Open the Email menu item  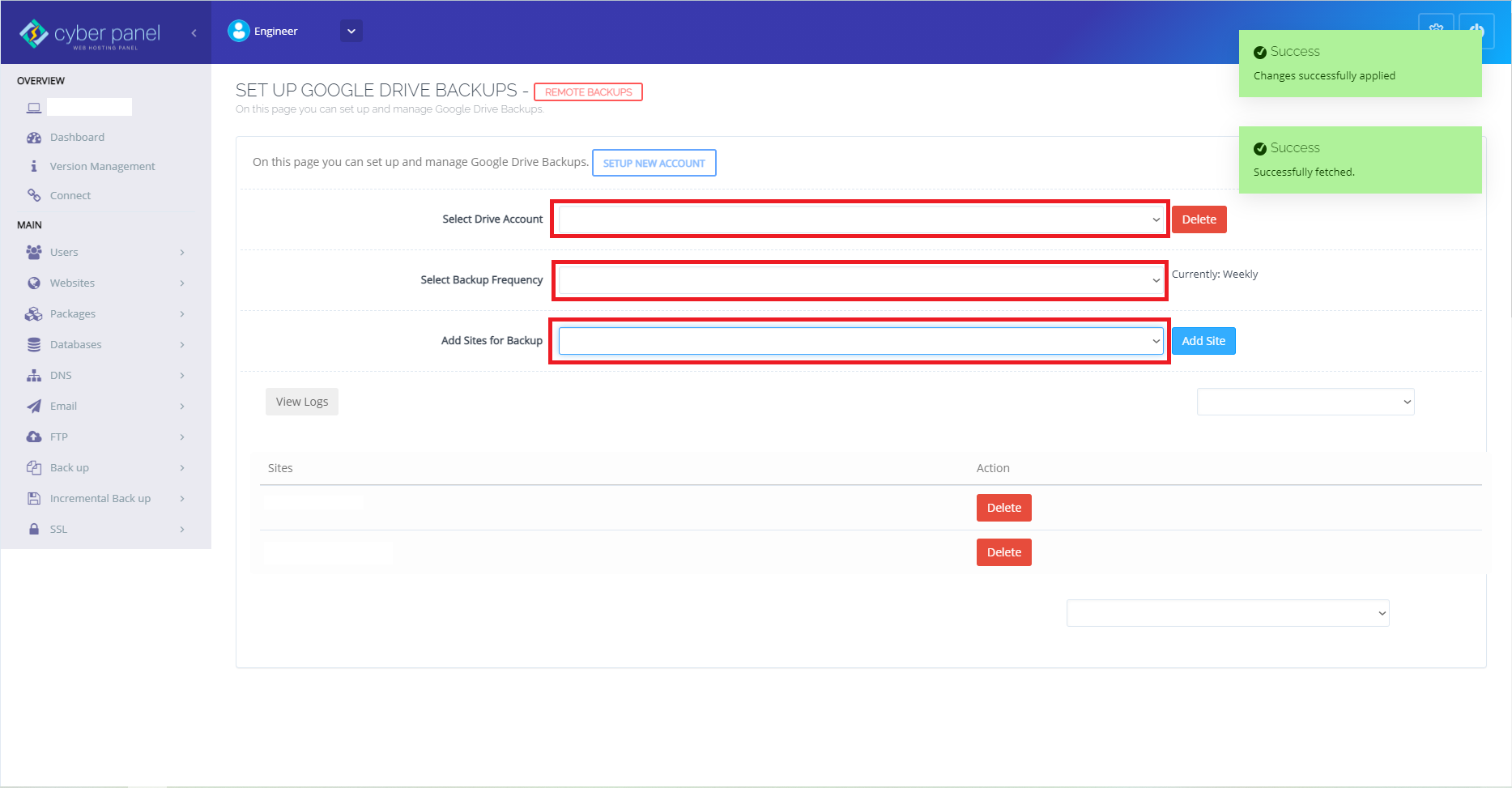click(63, 406)
